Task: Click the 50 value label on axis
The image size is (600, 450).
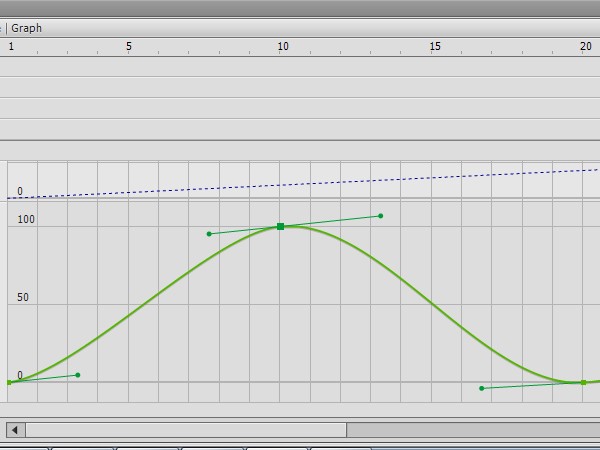Action: click(23, 298)
